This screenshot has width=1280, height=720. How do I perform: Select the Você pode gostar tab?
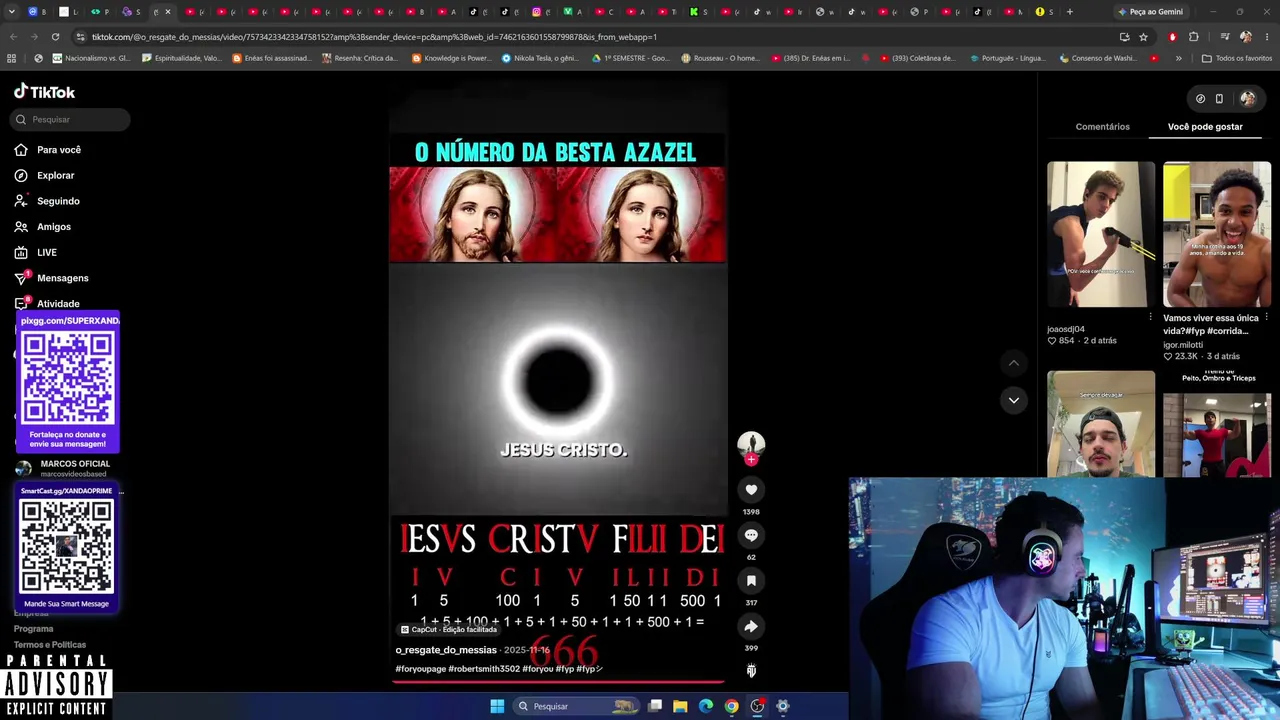pyautogui.click(x=1205, y=127)
